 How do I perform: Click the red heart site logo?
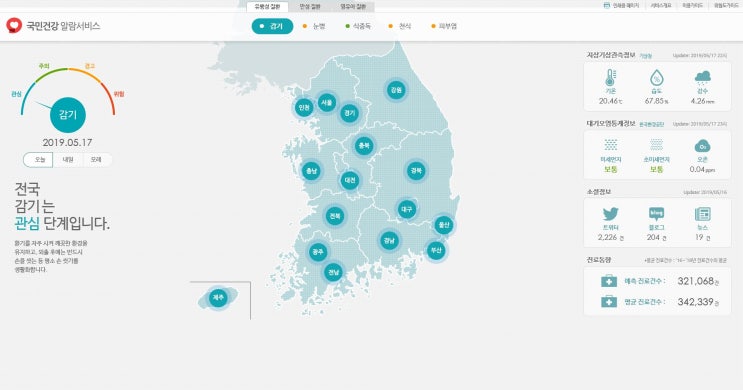pos(14,26)
